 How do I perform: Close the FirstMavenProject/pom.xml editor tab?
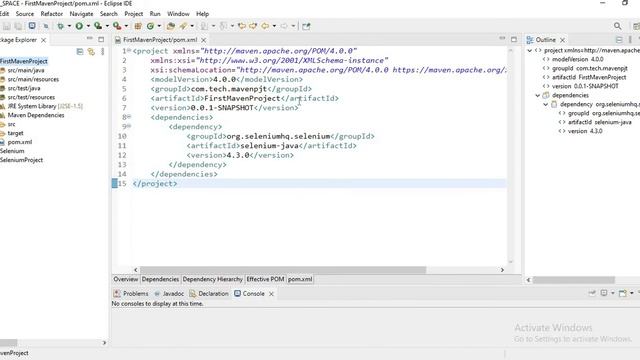(x=203, y=40)
